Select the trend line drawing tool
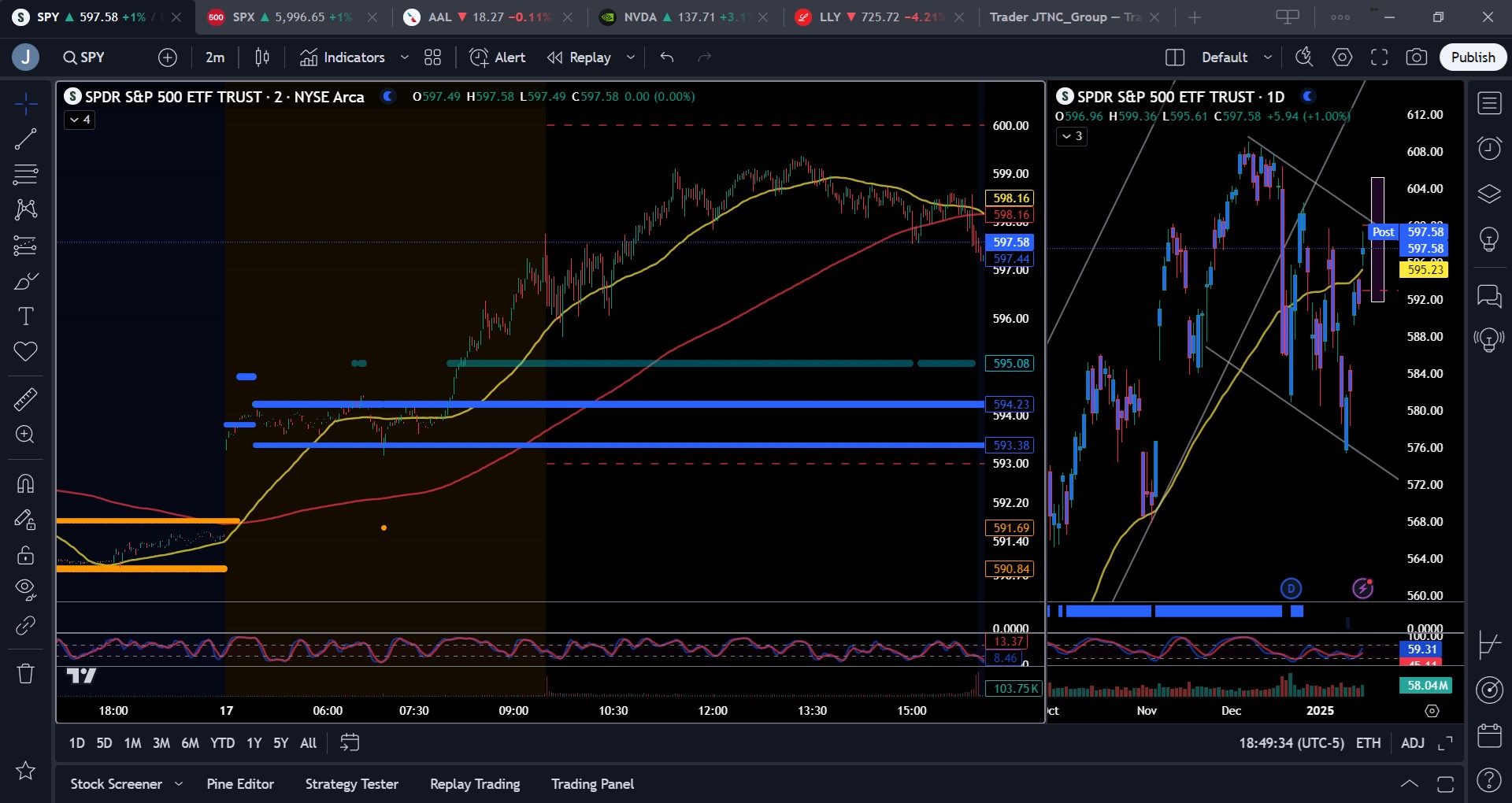The image size is (1512, 803). tap(25, 139)
